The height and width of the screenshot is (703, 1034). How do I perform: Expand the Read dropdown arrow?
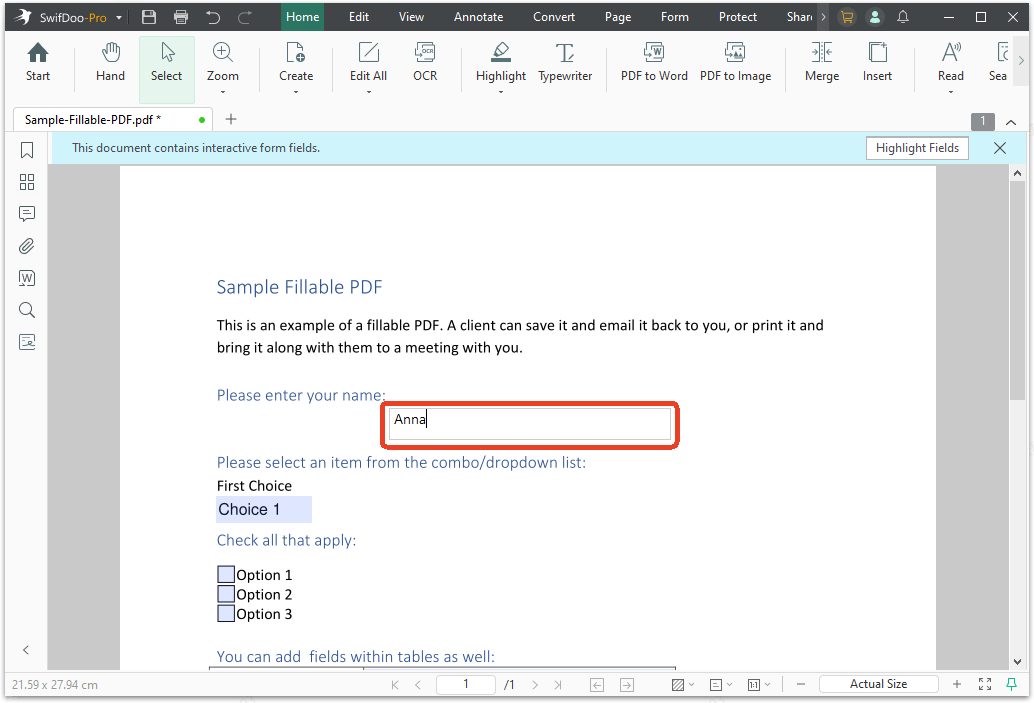tap(951, 92)
